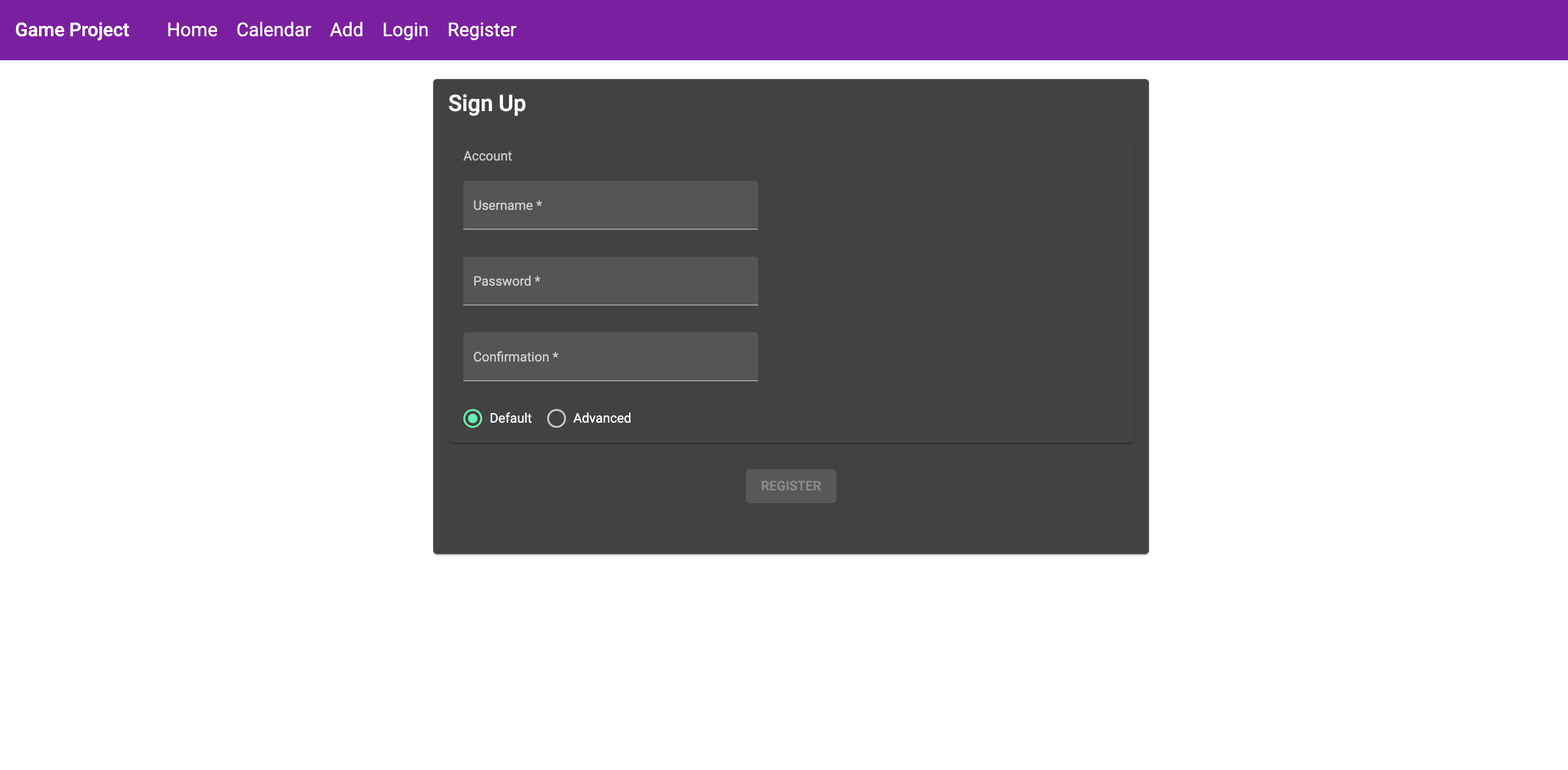Select the Default radio button circle
This screenshot has width=1568, height=770.
coord(472,418)
